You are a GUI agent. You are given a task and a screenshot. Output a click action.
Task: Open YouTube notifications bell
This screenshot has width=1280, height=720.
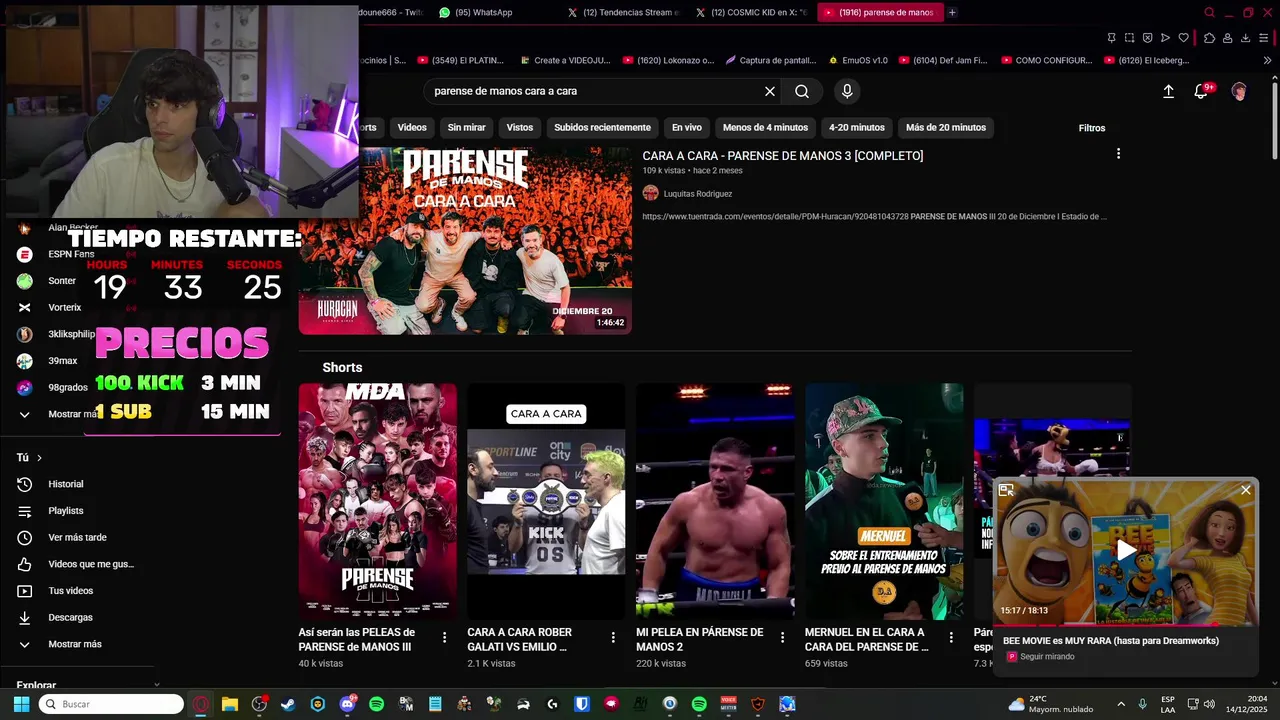pyautogui.click(x=1201, y=91)
